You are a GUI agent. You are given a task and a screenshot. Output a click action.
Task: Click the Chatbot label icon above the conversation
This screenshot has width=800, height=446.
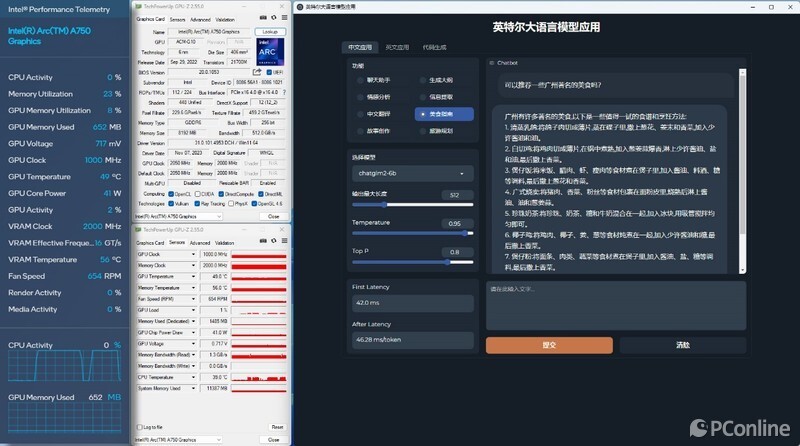(x=492, y=63)
